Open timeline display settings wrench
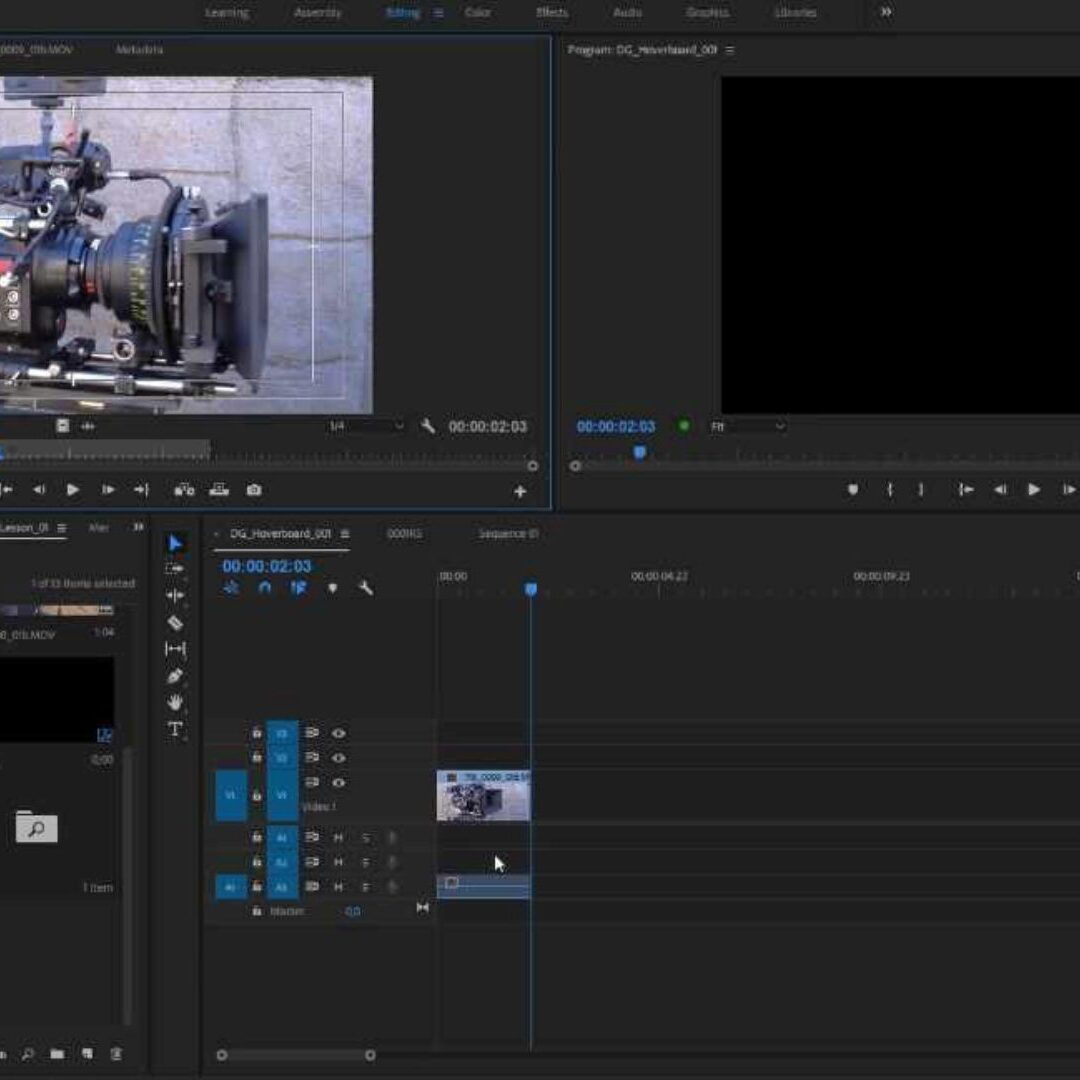 [366, 588]
